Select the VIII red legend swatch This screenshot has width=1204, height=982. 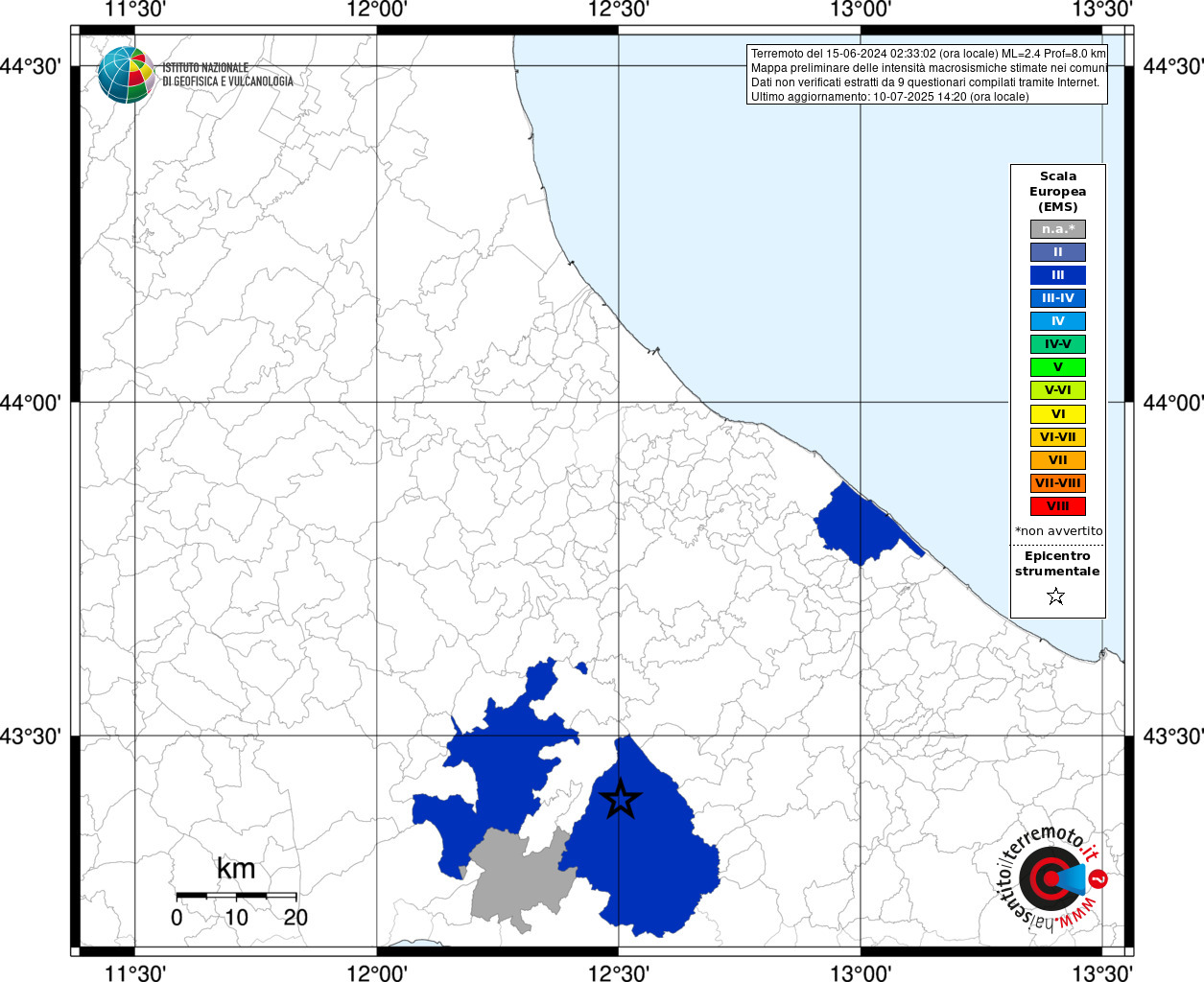coord(1058,506)
